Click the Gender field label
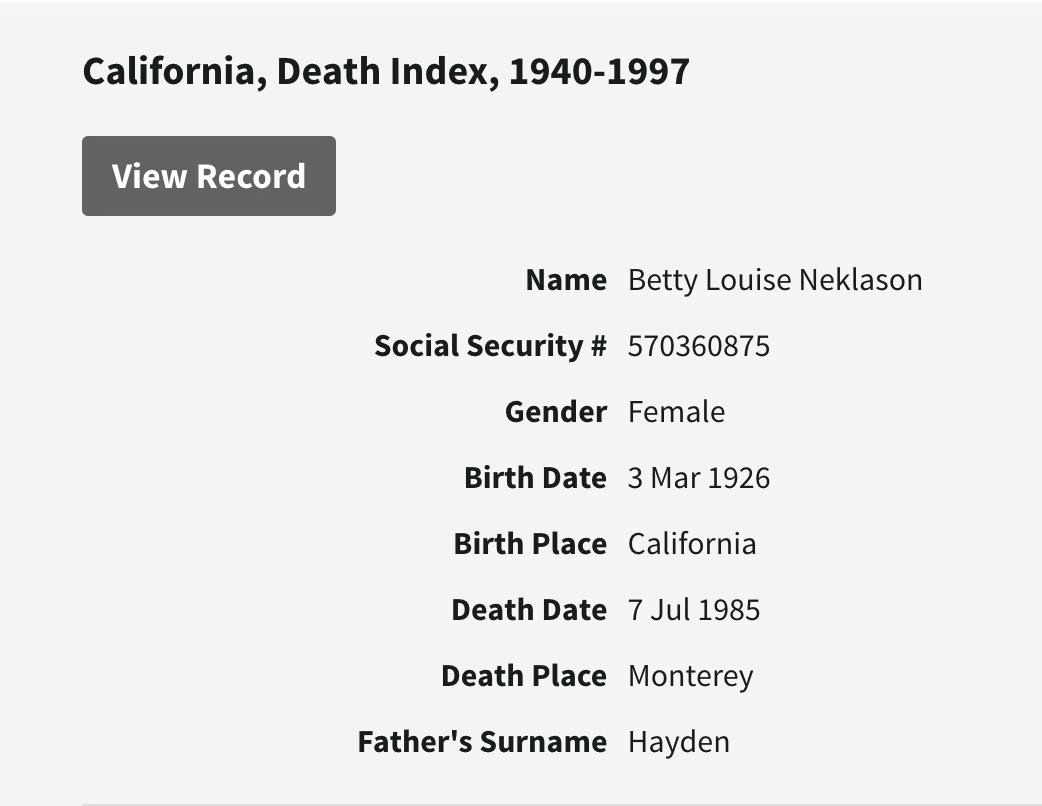This screenshot has width=1042, height=806. 555,412
